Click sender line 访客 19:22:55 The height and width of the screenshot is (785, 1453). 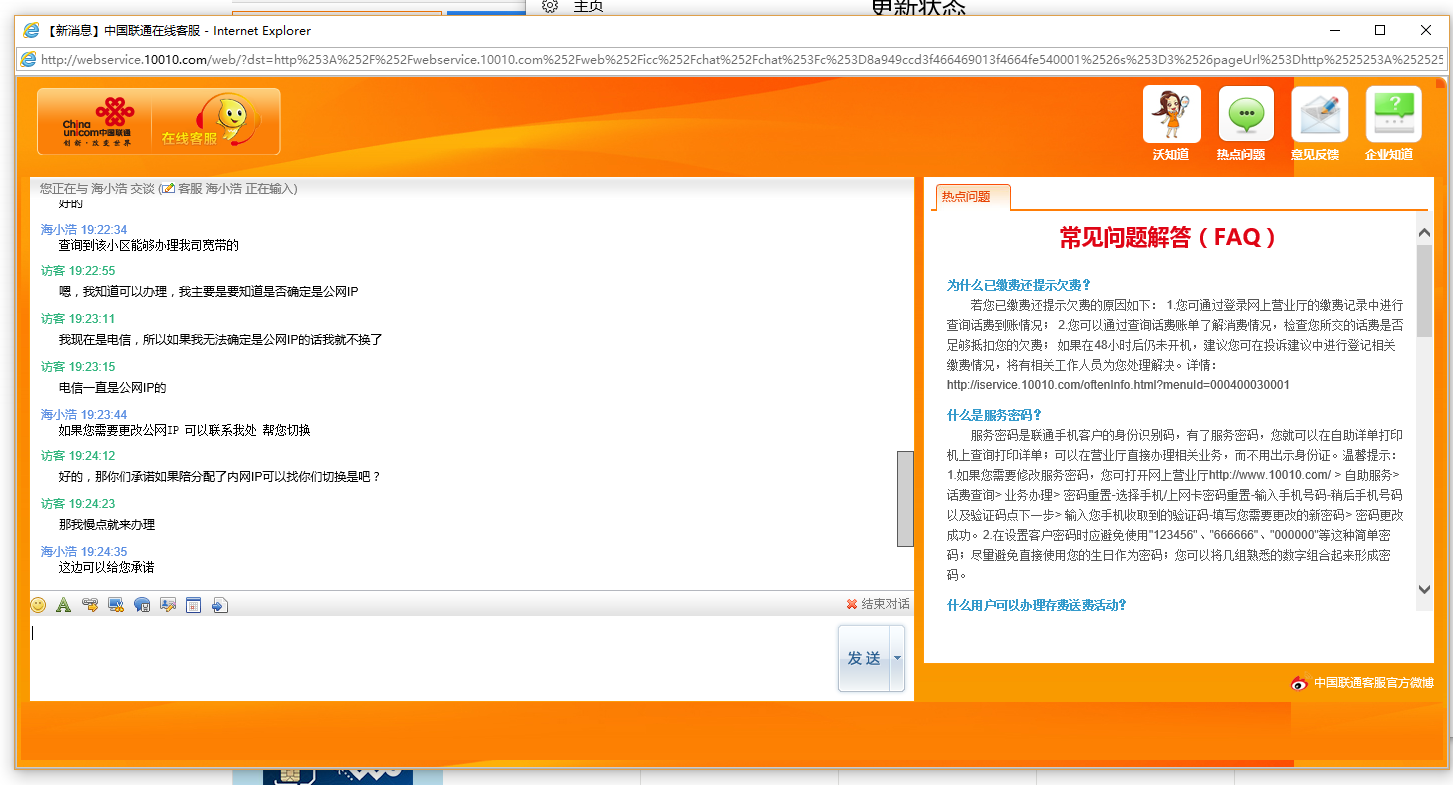(78, 271)
